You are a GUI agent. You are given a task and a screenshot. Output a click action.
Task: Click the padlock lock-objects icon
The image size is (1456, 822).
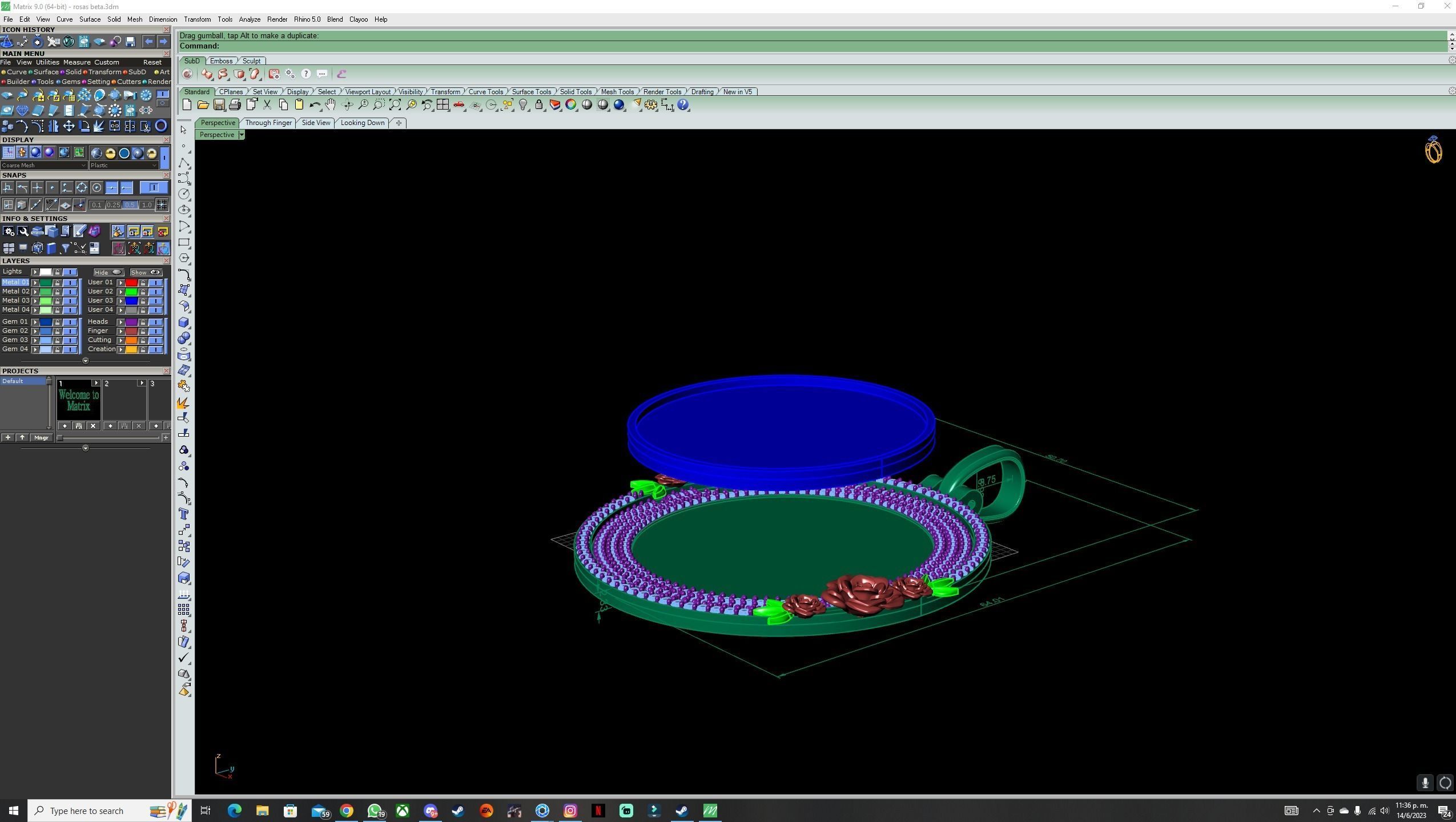click(x=539, y=105)
